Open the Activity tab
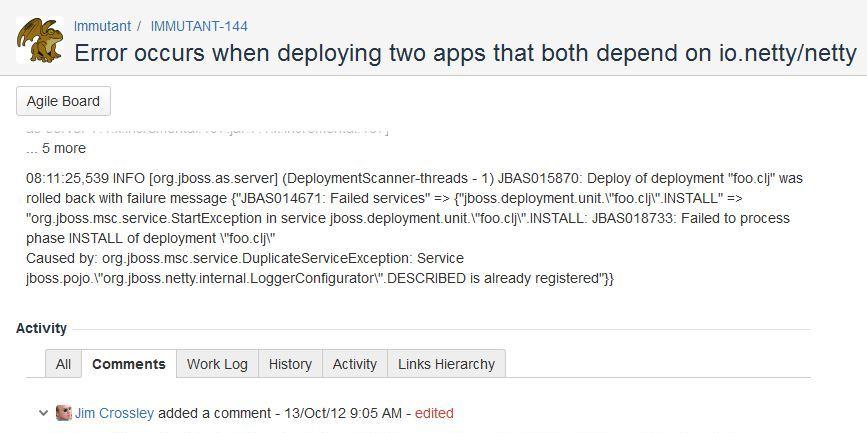This screenshot has width=867, height=433. tap(354, 364)
